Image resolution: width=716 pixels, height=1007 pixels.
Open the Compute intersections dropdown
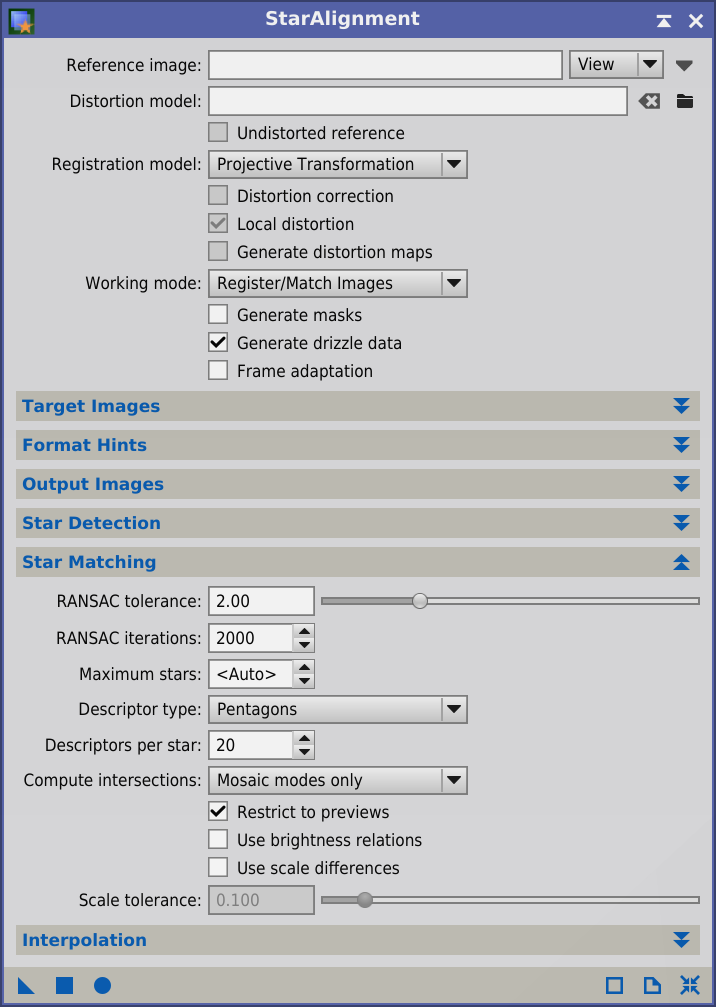click(x=338, y=780)
